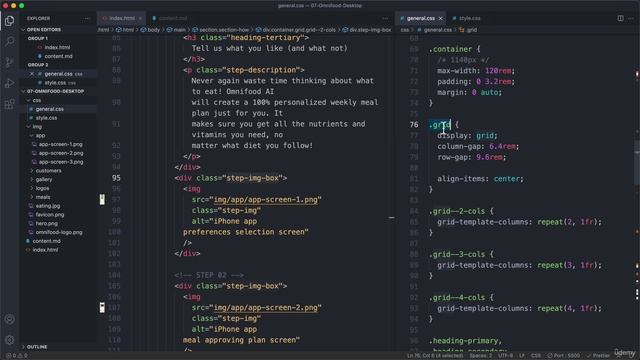The height and width of the screenshot is (360, 640).
Task: Click Prettier status bar item
Action: click(598, 356)
